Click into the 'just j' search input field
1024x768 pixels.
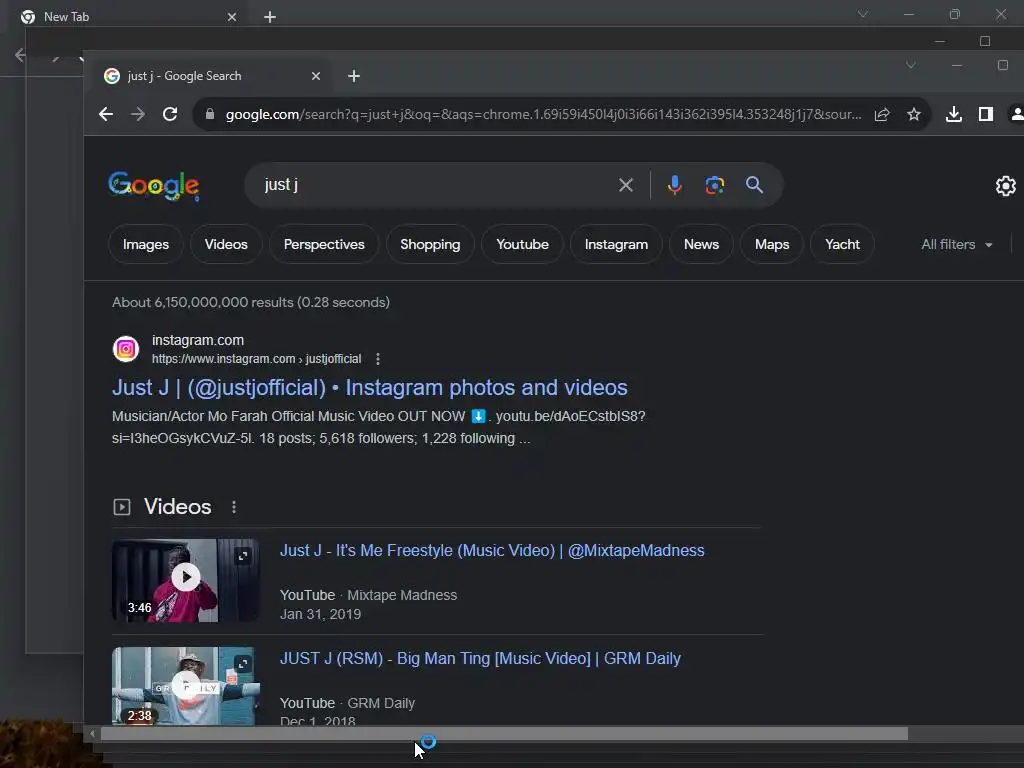[x=431, y=185]
